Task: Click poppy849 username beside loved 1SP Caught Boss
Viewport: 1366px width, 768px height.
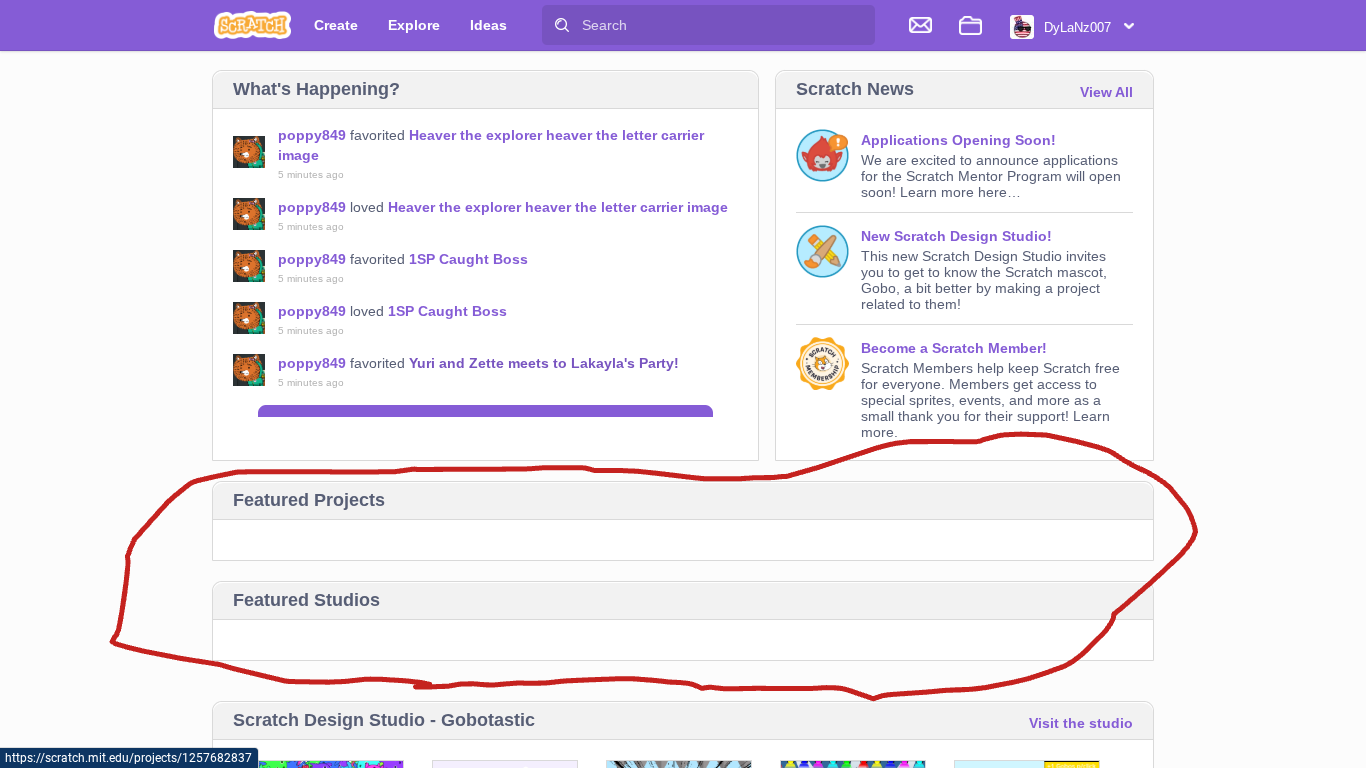Action: coord(312,311)
